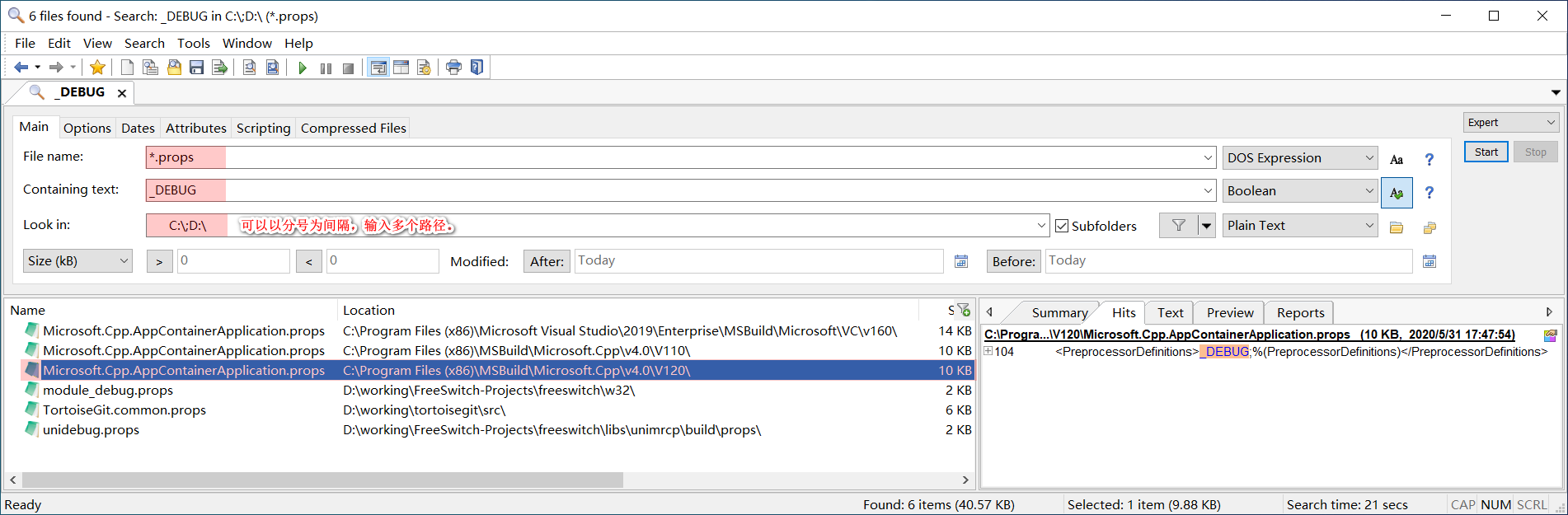Screen dimensions: 1568x515
Task: Open the Size (kB) units dropdown
Action: click(x=77, y=260)
